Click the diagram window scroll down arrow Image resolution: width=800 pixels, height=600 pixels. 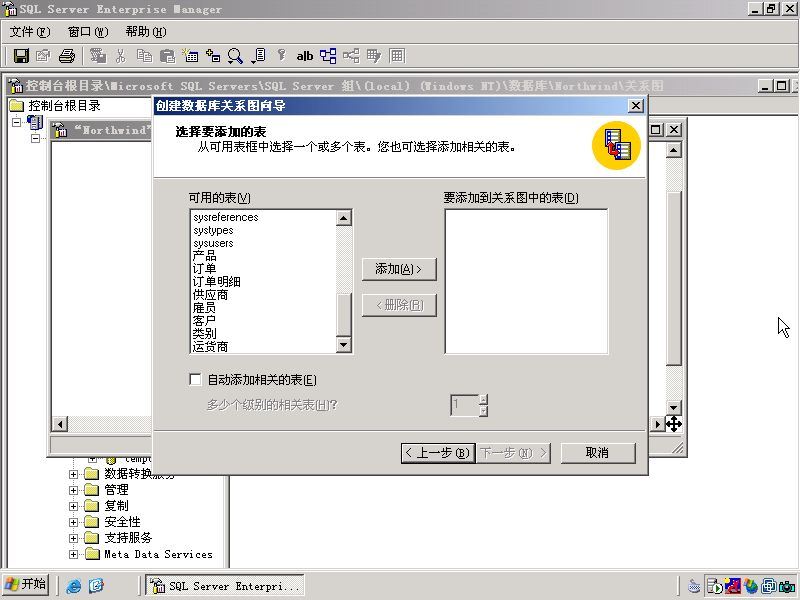pyautogui.click(x=673, y=407)
